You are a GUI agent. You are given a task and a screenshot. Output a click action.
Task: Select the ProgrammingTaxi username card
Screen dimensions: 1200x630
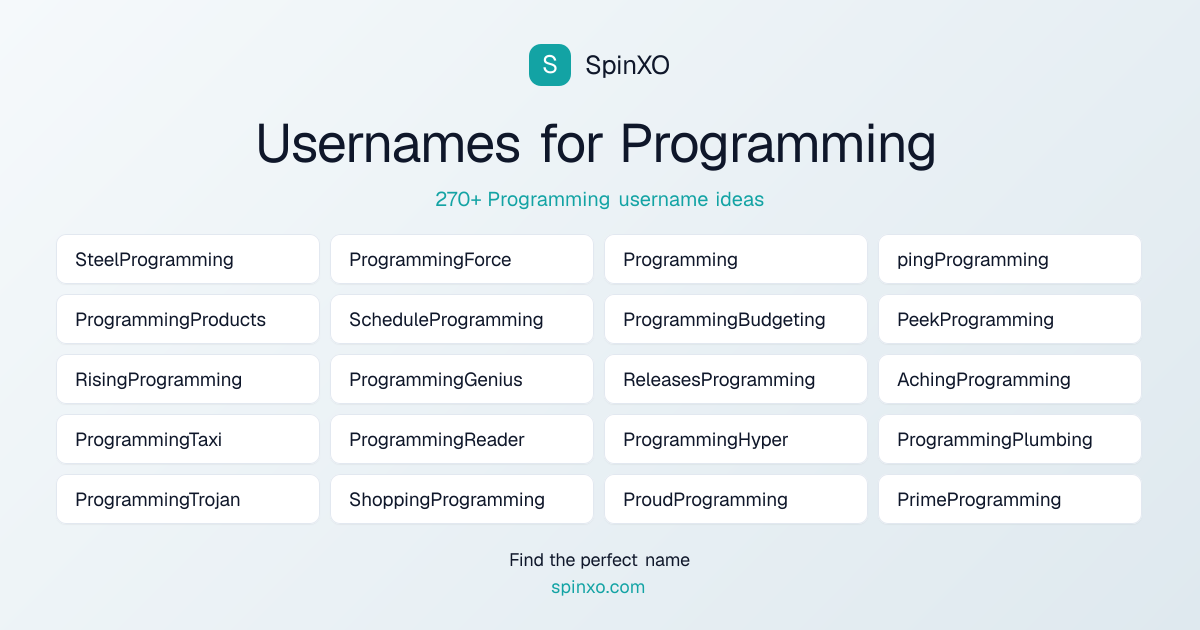(188, 439)
